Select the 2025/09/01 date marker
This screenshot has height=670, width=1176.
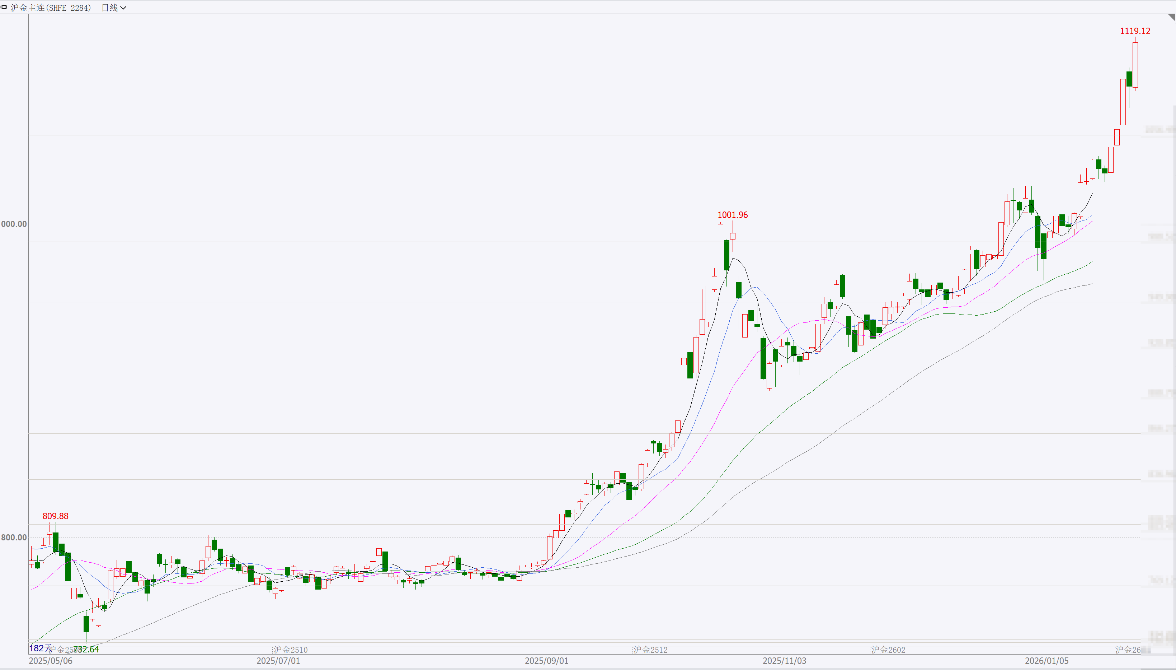pyautogui.click(x=547, y=661)
